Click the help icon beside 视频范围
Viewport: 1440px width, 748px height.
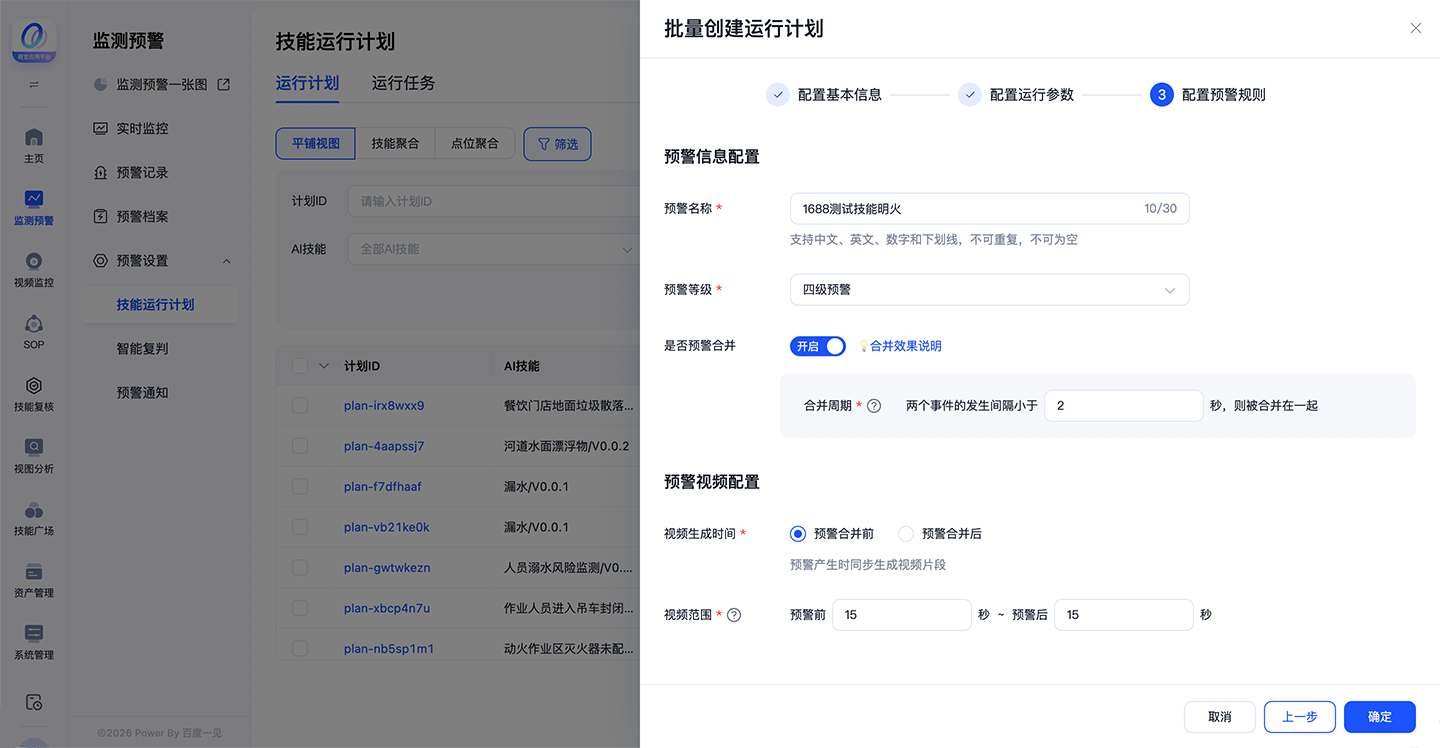734,615
